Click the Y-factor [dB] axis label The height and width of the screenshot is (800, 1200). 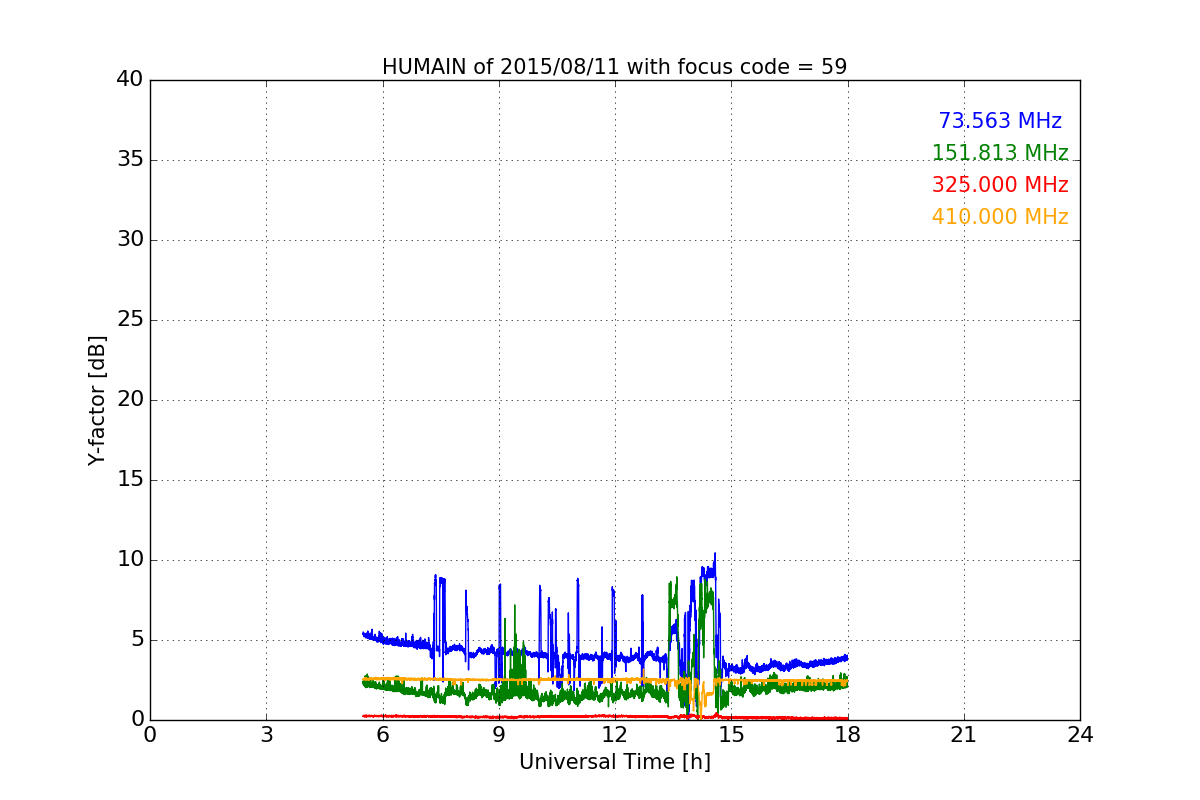click(97, 400)
